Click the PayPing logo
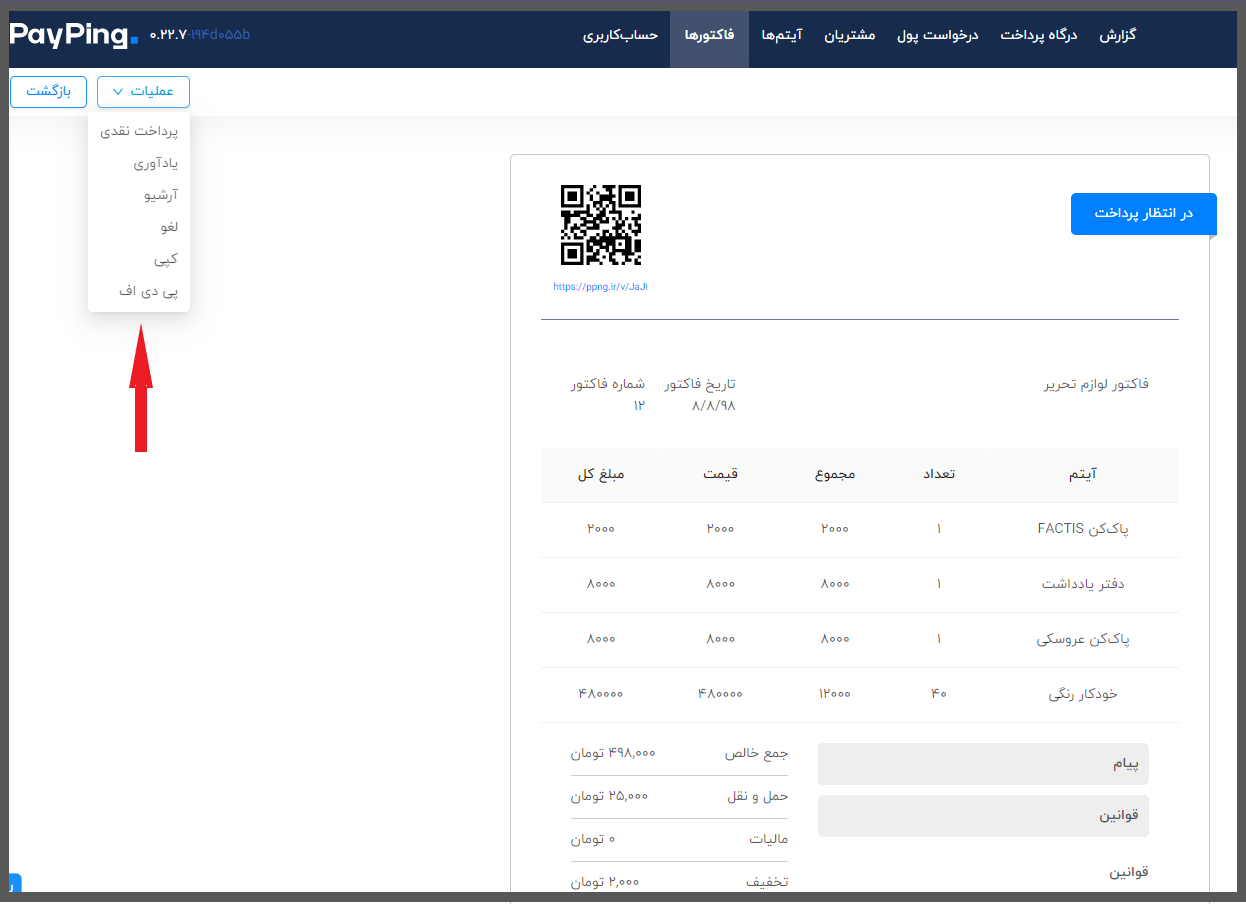 point(74,36)
